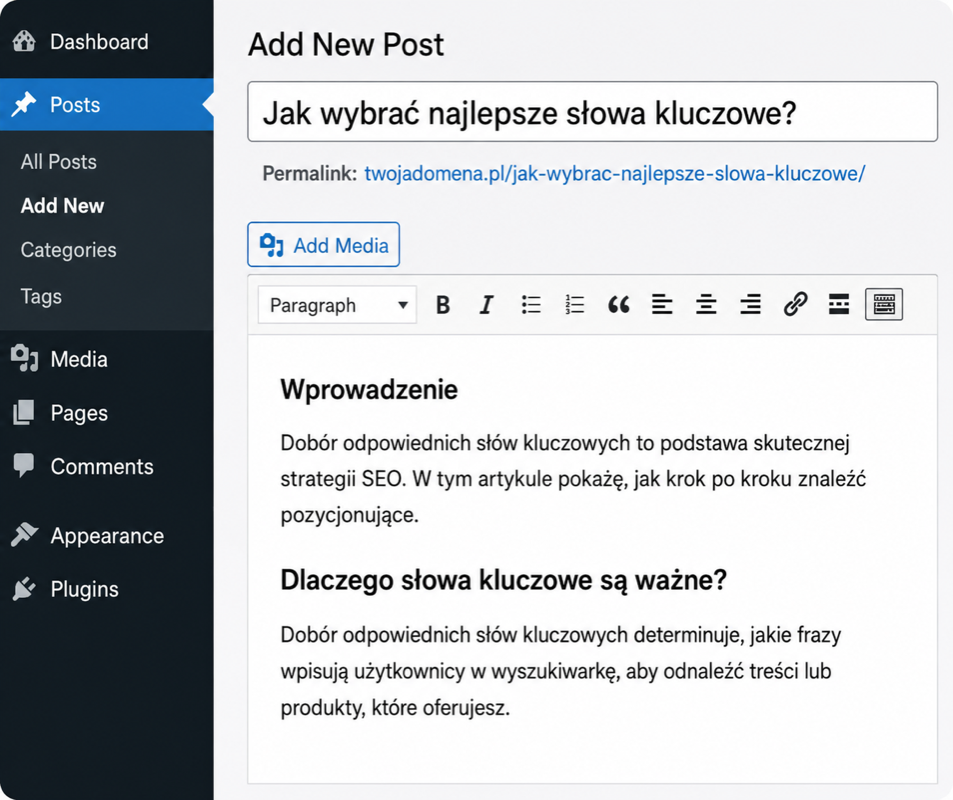The image size is (953, 800).
Task: Insert a bulleted list
Action: click(x=531, y=305)
